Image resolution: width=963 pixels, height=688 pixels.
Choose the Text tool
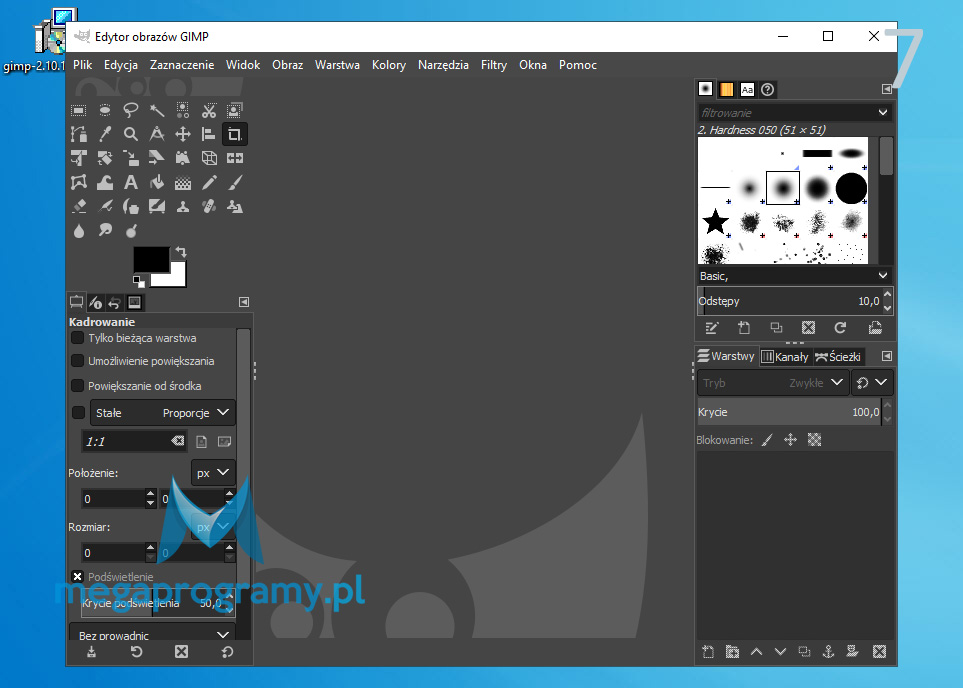pyautogui.click(x=131, y=182)
